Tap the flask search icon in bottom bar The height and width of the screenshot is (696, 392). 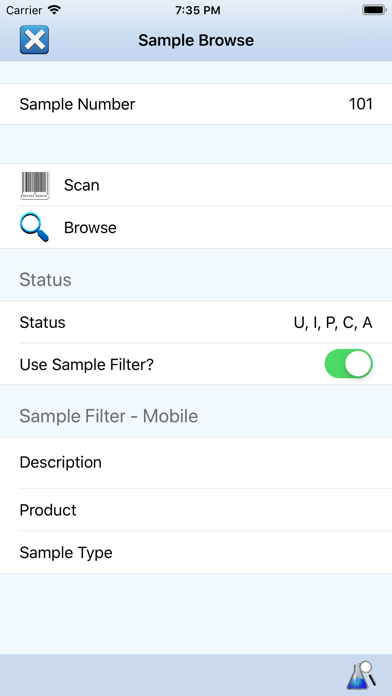pos(361,675)
